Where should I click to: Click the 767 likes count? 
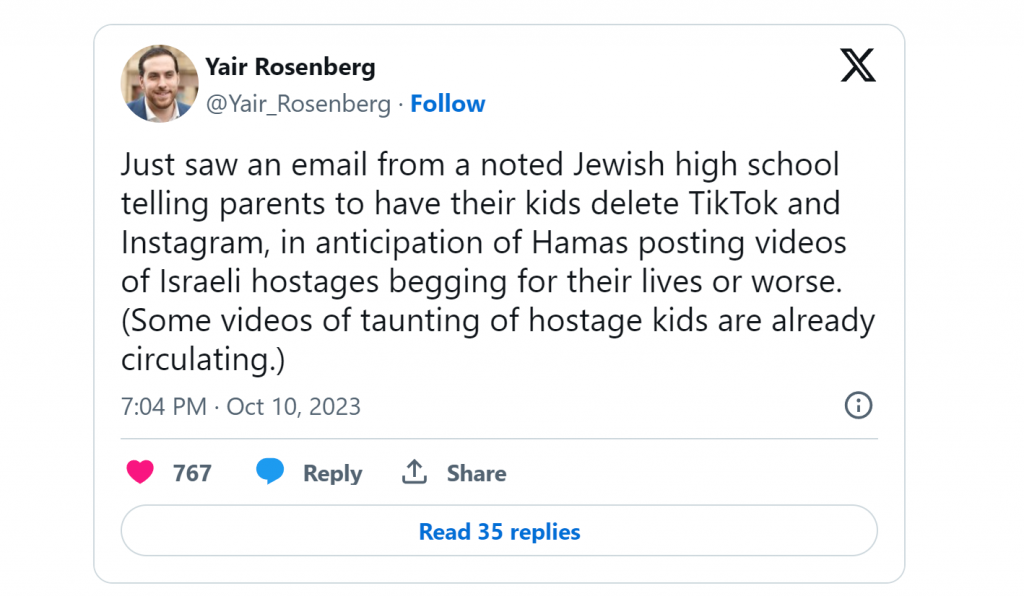(192, 473)
